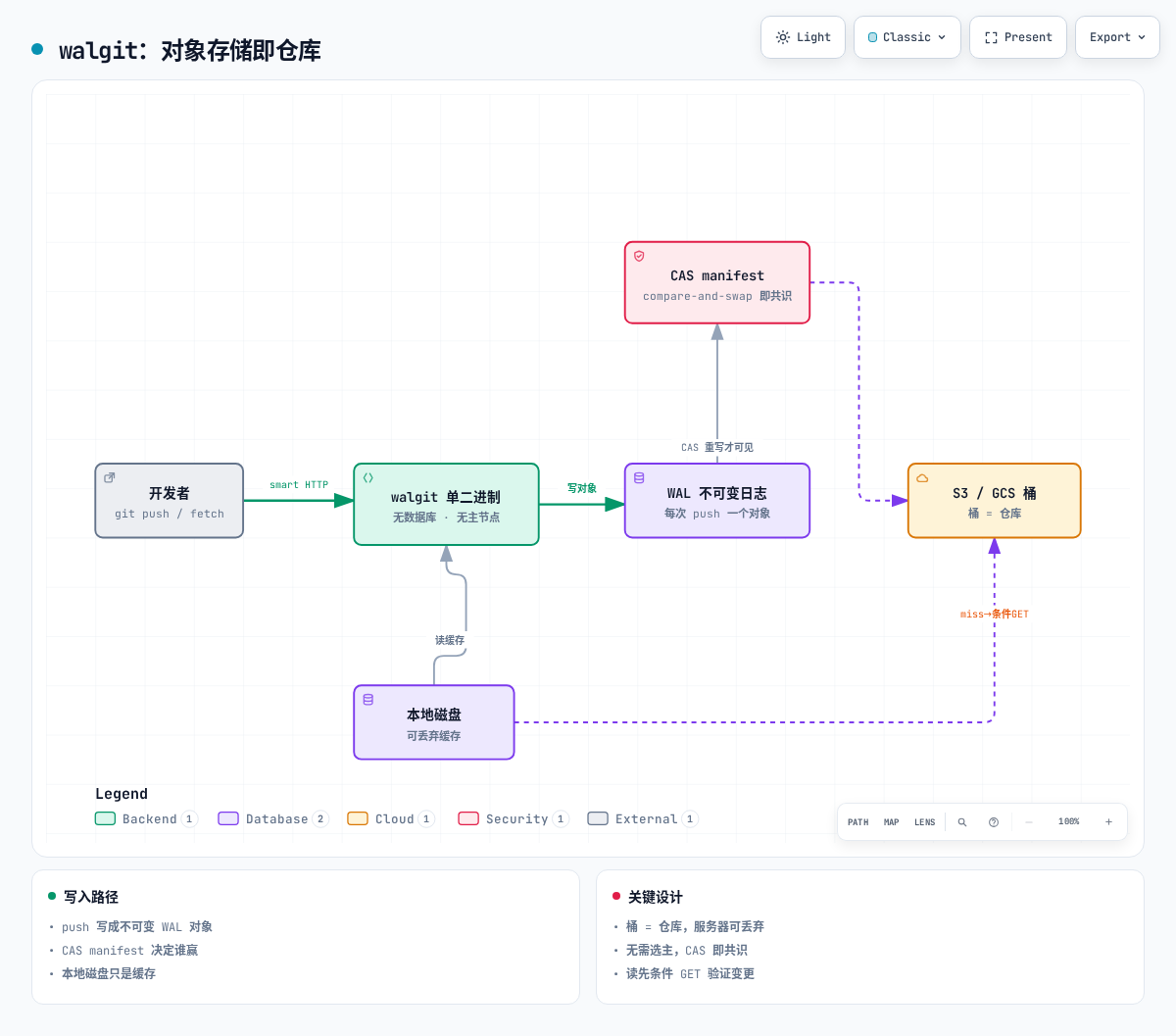
Task: Click the bullet 本地磁盘只是缓存
Action: point(109,974)
